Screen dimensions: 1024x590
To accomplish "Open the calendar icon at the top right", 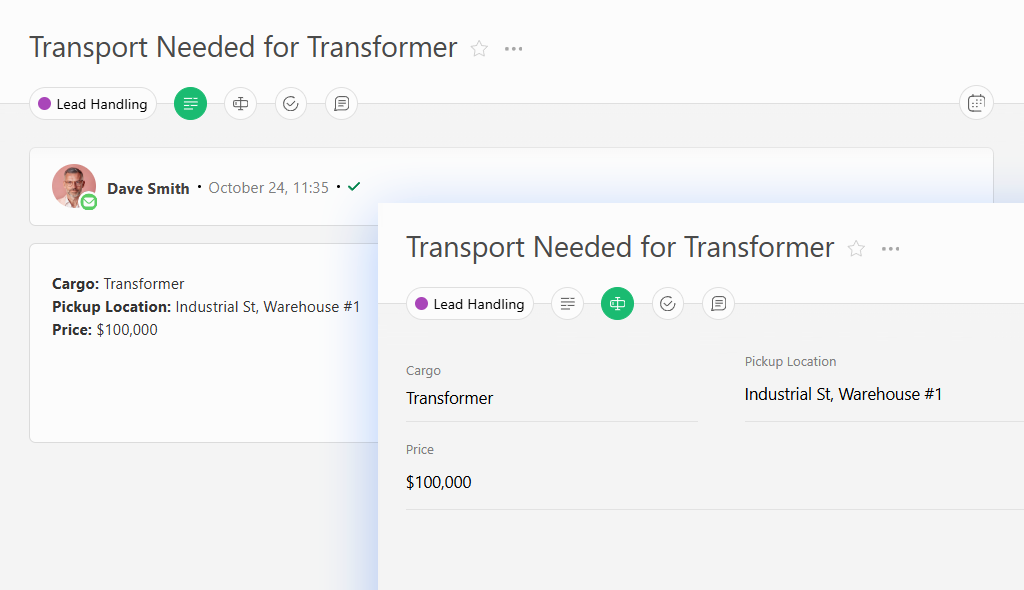I will pyautogui.click(x=976, y=102).
